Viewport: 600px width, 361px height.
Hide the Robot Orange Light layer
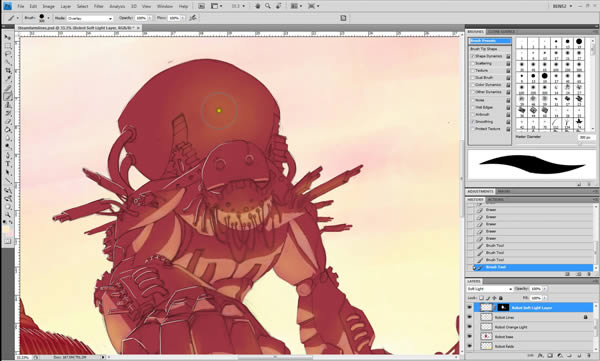(x=470, y=327)
